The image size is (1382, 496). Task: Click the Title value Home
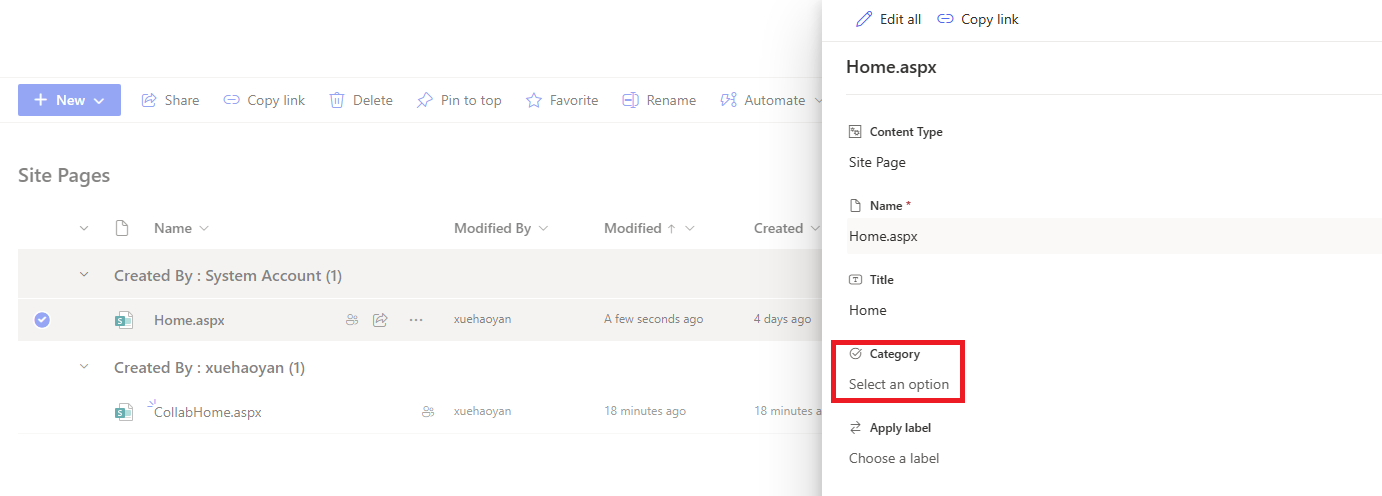click(868, 310)
